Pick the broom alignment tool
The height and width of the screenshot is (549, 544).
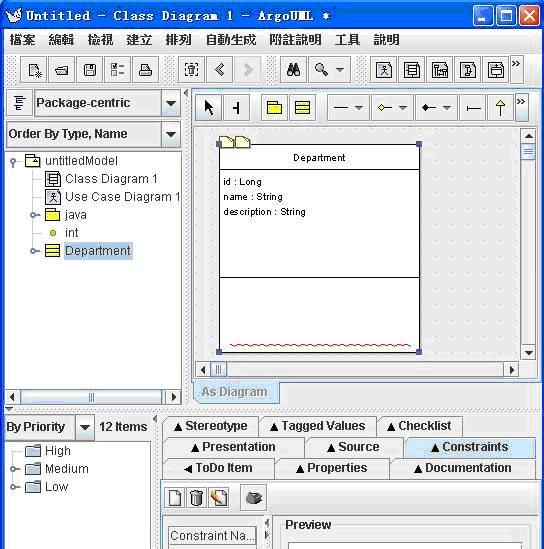[237, 107]
